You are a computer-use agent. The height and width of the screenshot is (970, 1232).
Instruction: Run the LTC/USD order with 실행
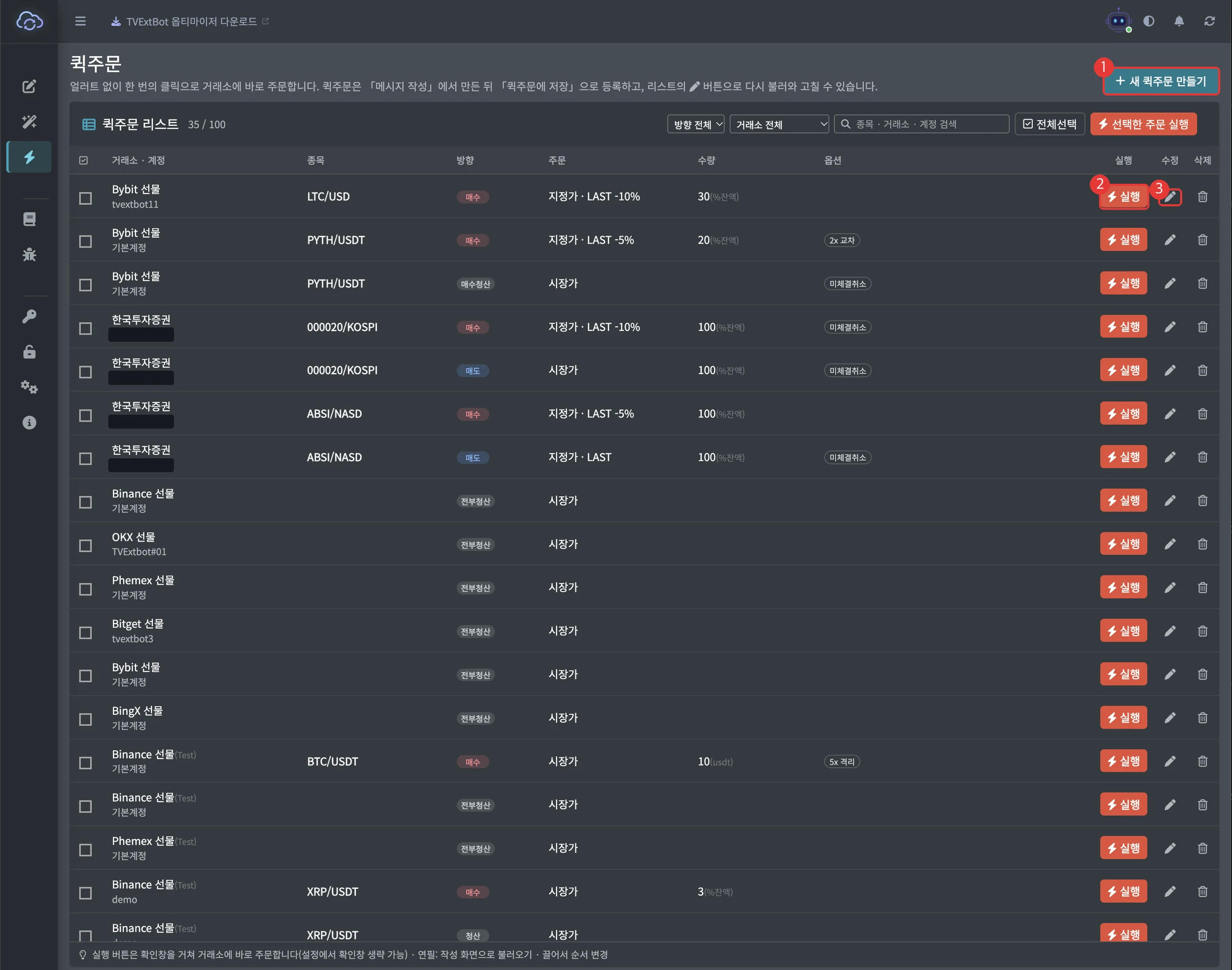pyautogui.click(x=1124, y=197)
